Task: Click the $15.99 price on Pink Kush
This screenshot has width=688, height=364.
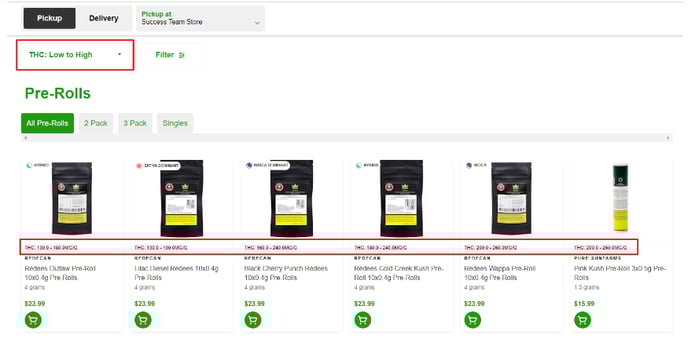Action: pyautogui.click(x=584, y=303)
